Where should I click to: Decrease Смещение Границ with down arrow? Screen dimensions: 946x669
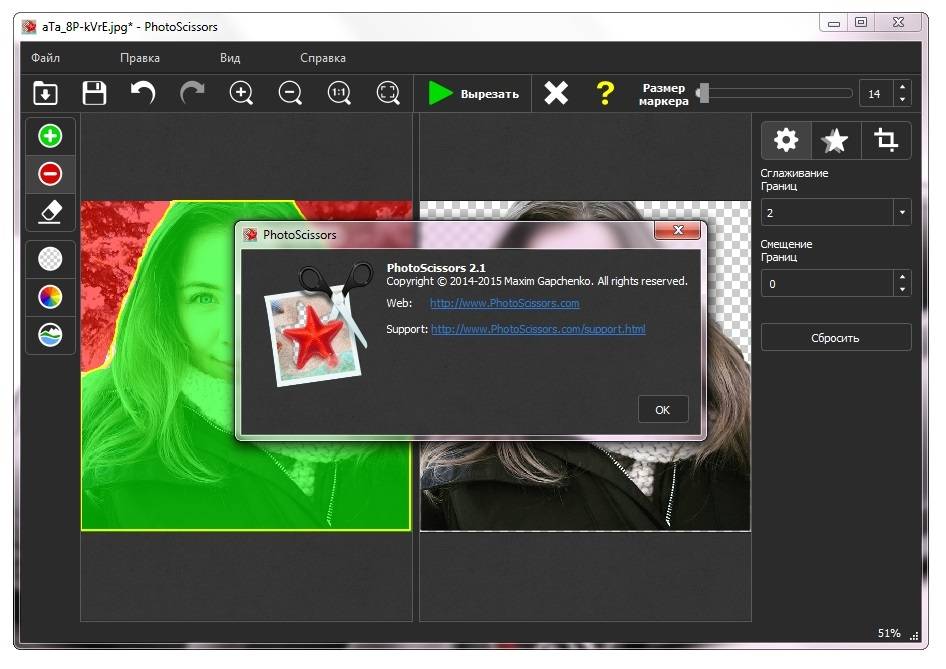(x=902, y=290)
